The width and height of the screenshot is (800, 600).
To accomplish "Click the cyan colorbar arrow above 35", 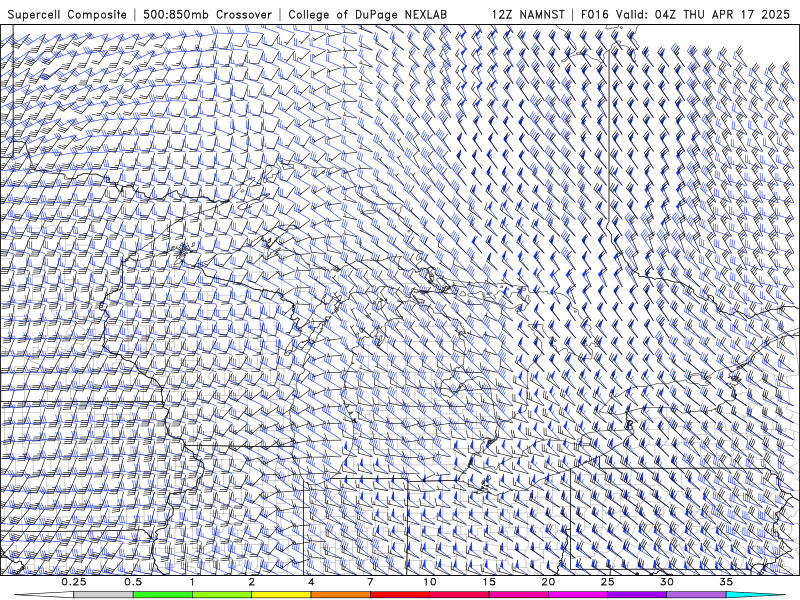I will [755, 595].
